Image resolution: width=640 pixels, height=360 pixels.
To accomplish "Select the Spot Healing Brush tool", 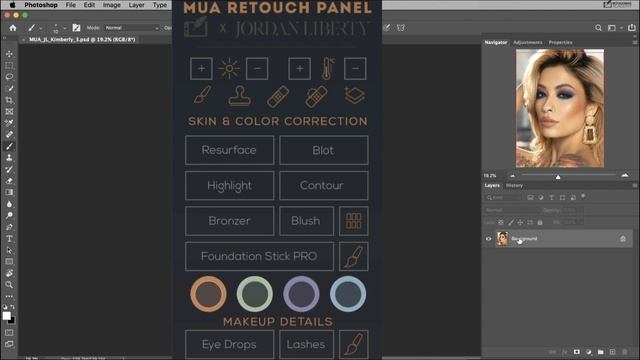I will [9, 134].
